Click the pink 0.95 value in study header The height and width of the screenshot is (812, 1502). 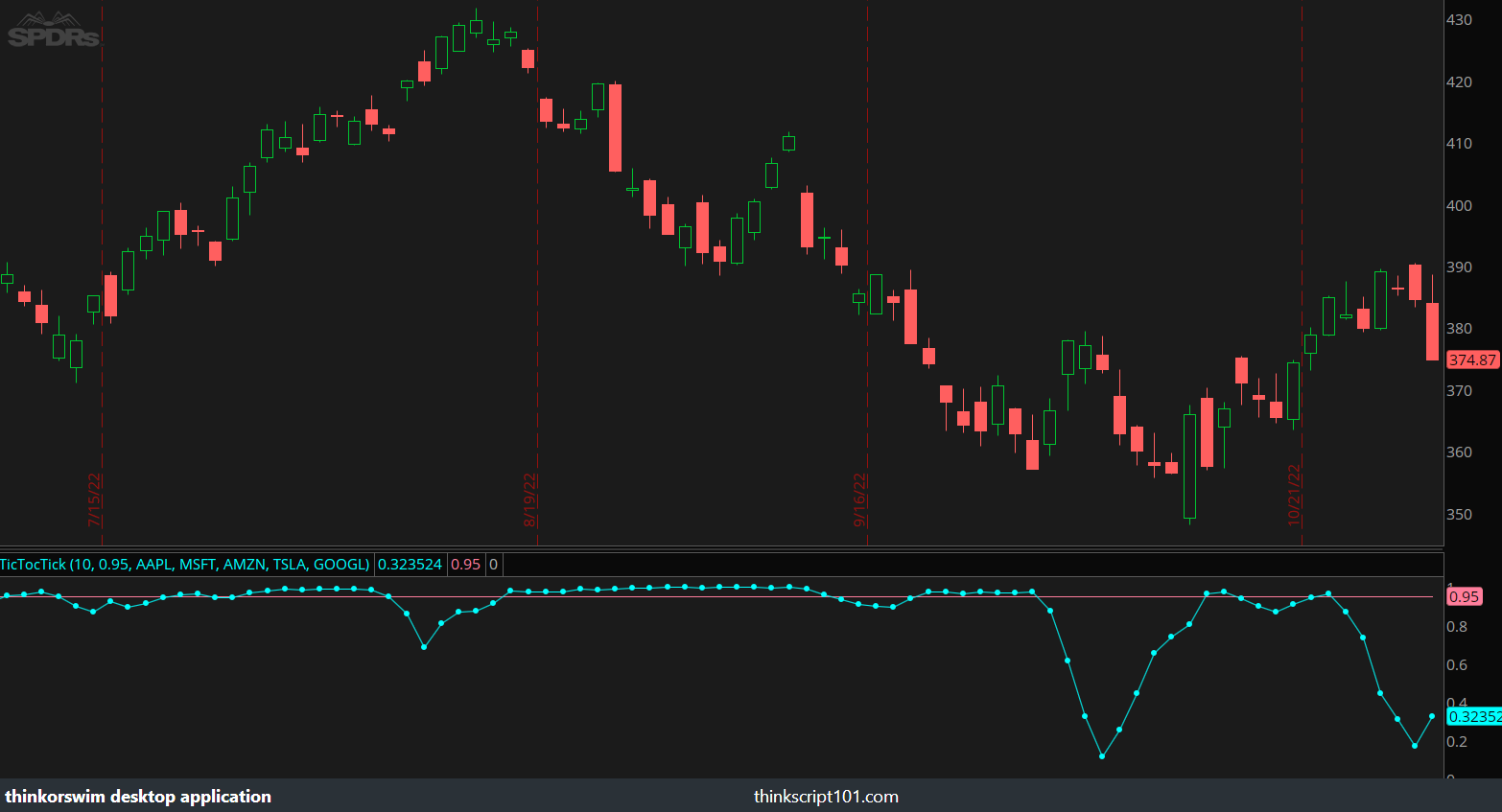pos(465,565)
